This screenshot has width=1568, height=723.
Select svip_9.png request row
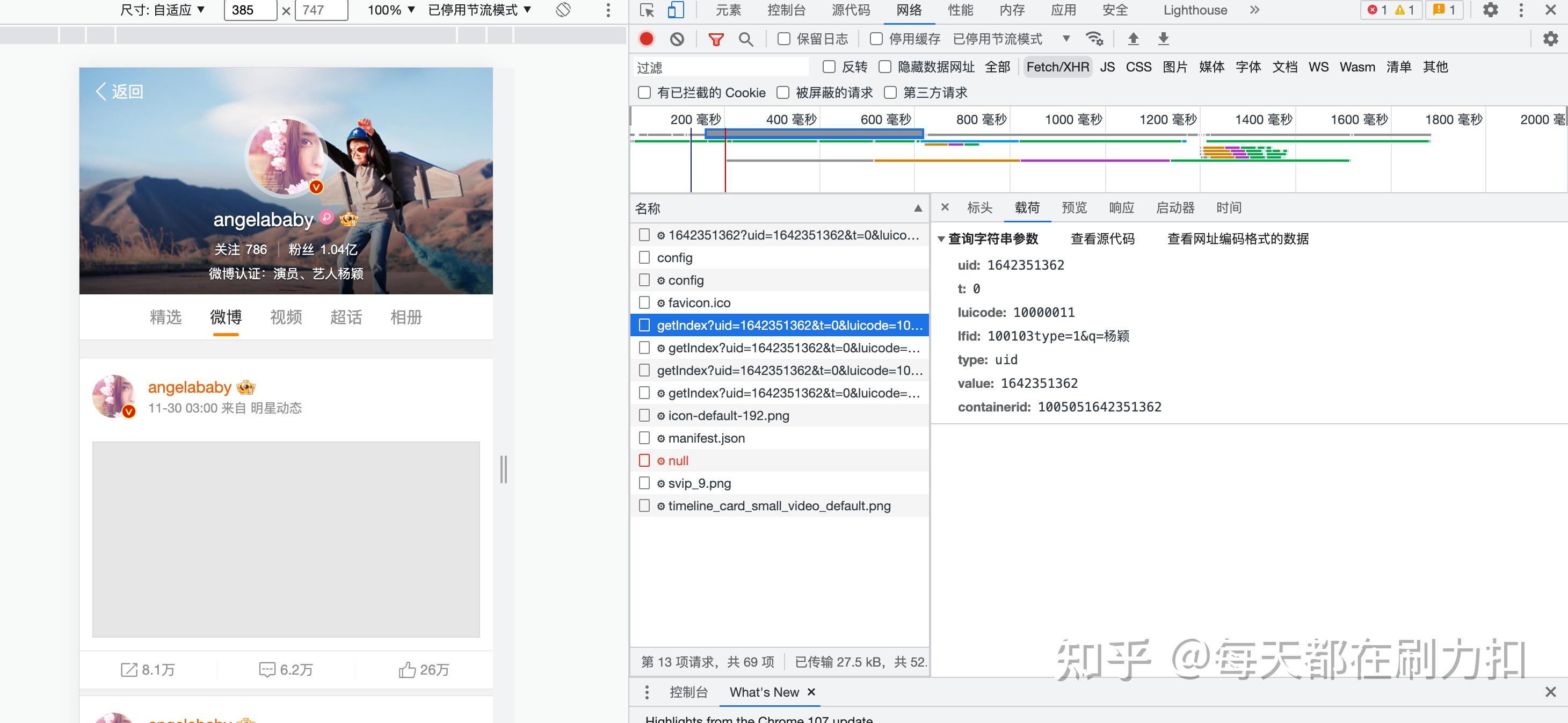pos(779,483)
